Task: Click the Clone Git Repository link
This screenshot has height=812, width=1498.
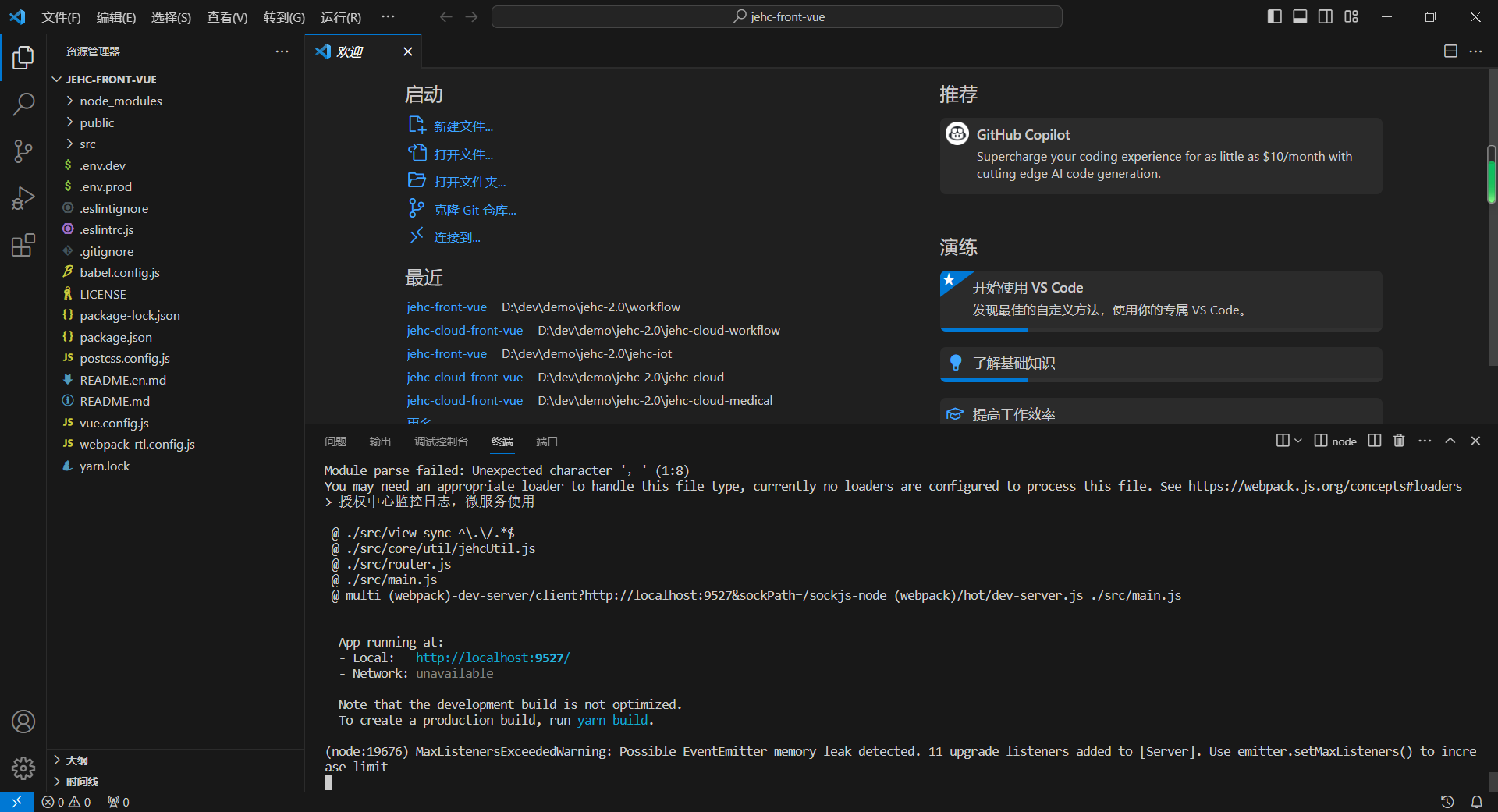Action: 462,210
